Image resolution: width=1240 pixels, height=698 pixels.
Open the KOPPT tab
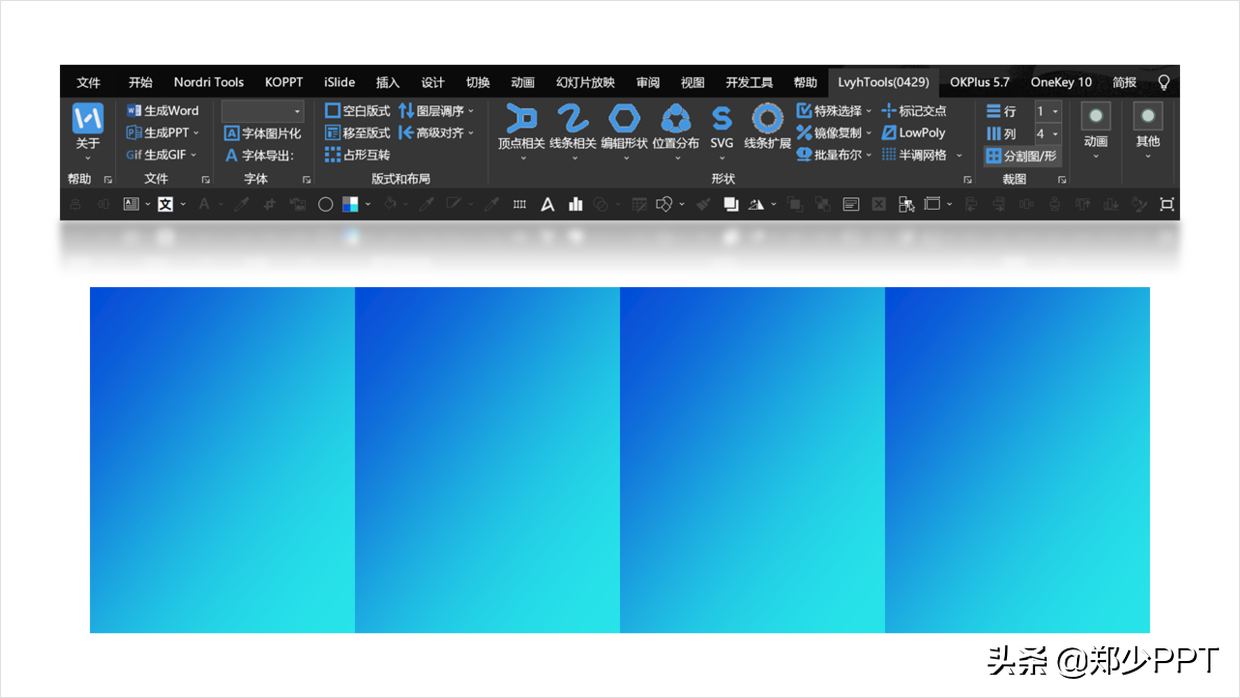pos(284,82)
